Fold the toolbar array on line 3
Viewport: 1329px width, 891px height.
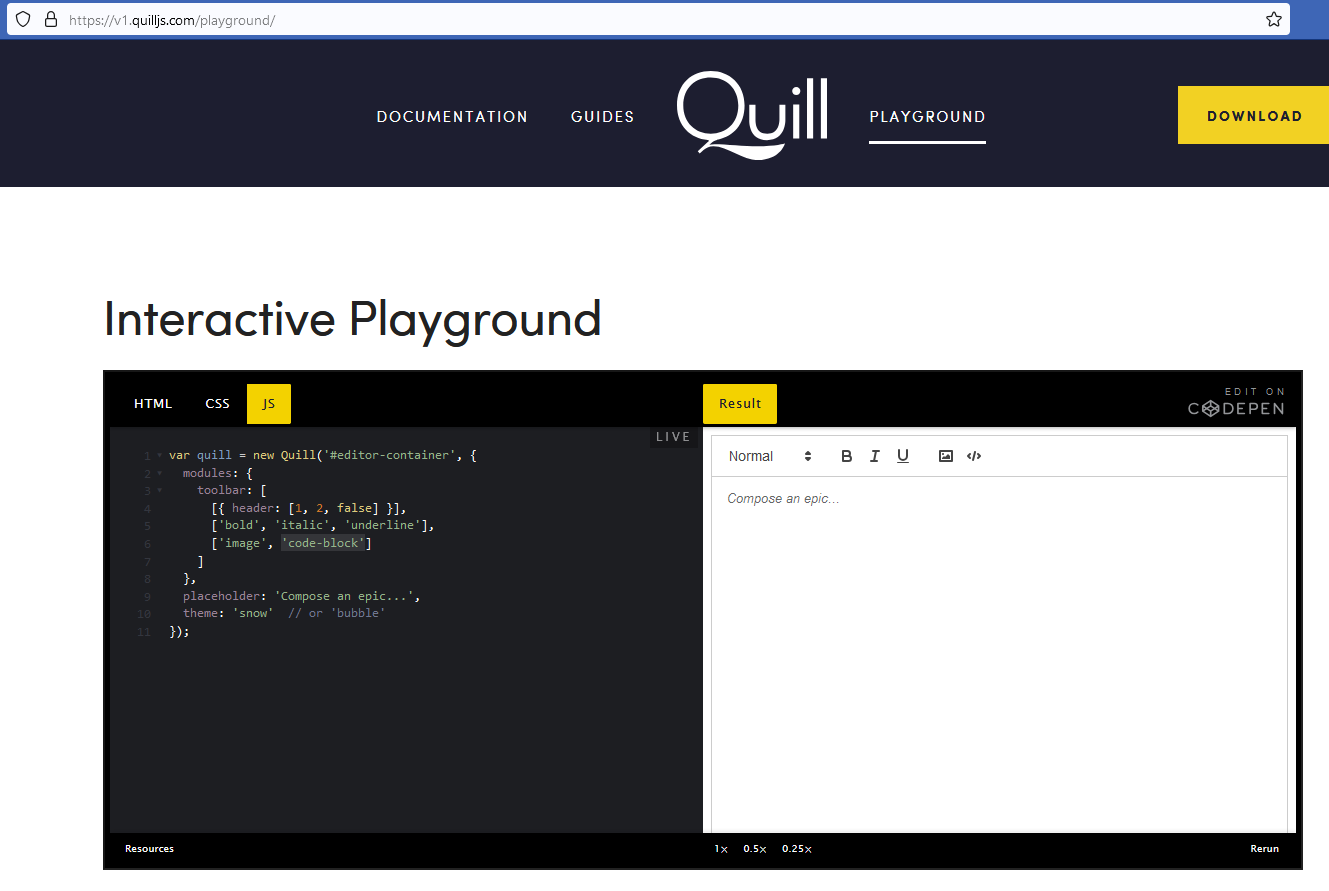pos(159,491)
